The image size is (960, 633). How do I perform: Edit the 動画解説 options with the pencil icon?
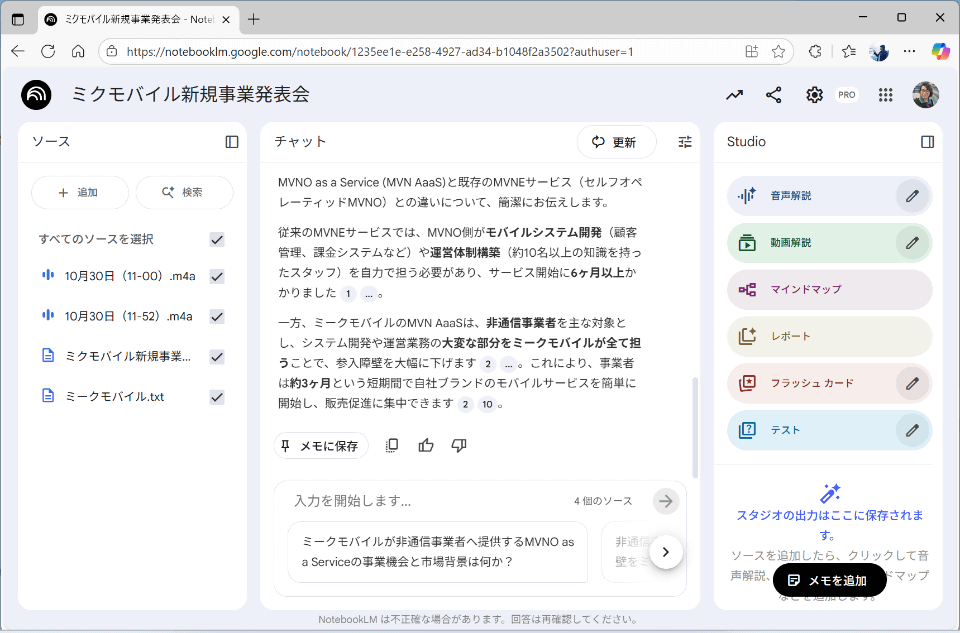click(912, 243)
